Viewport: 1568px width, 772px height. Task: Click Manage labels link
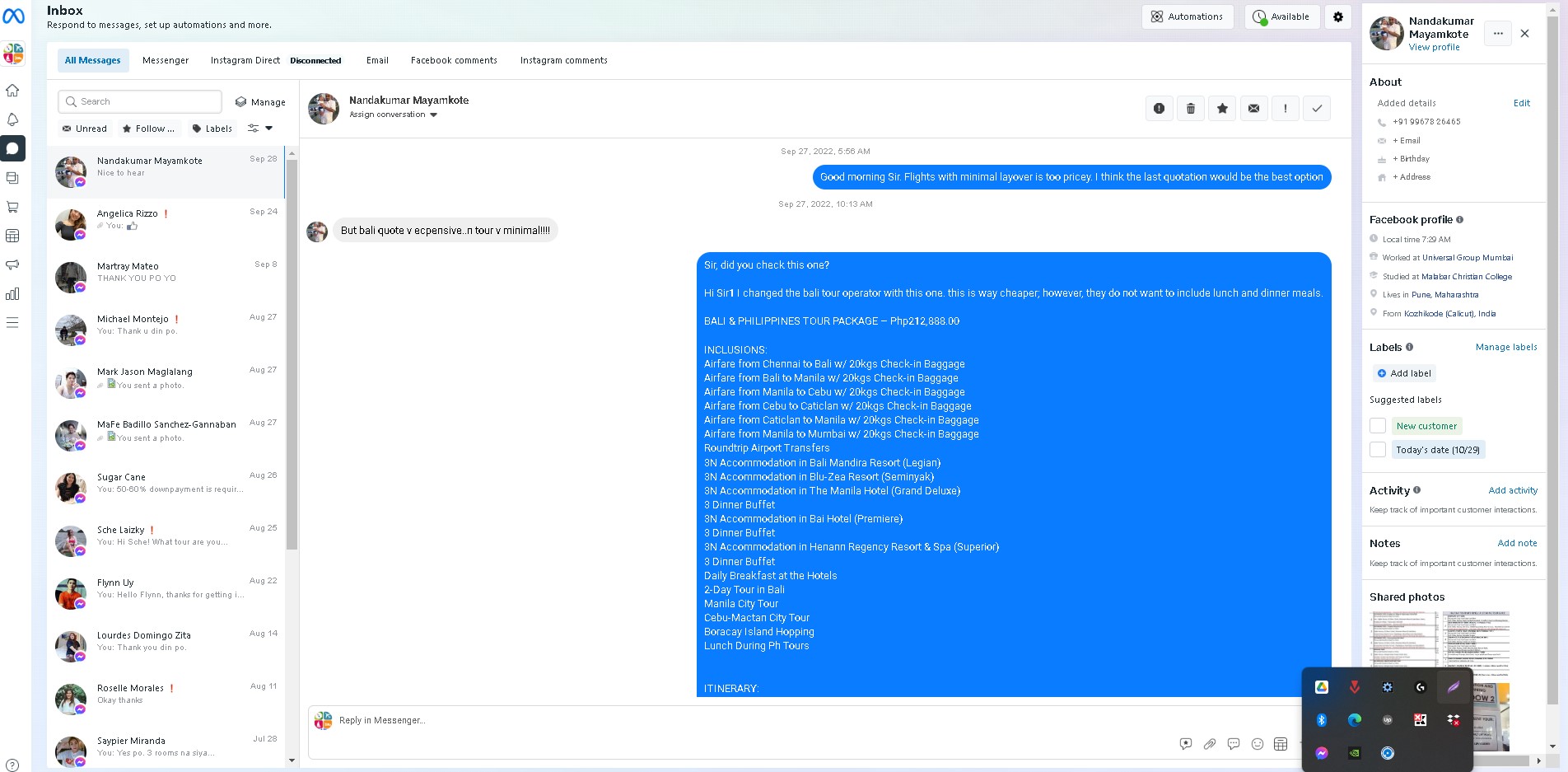click(1506, 347)
